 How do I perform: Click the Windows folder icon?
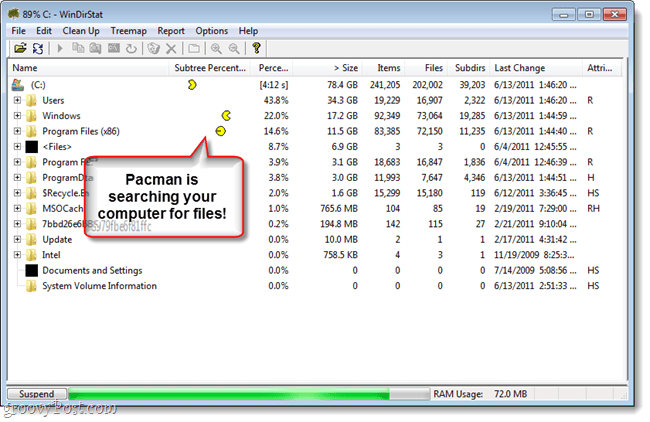click(32, 116)
